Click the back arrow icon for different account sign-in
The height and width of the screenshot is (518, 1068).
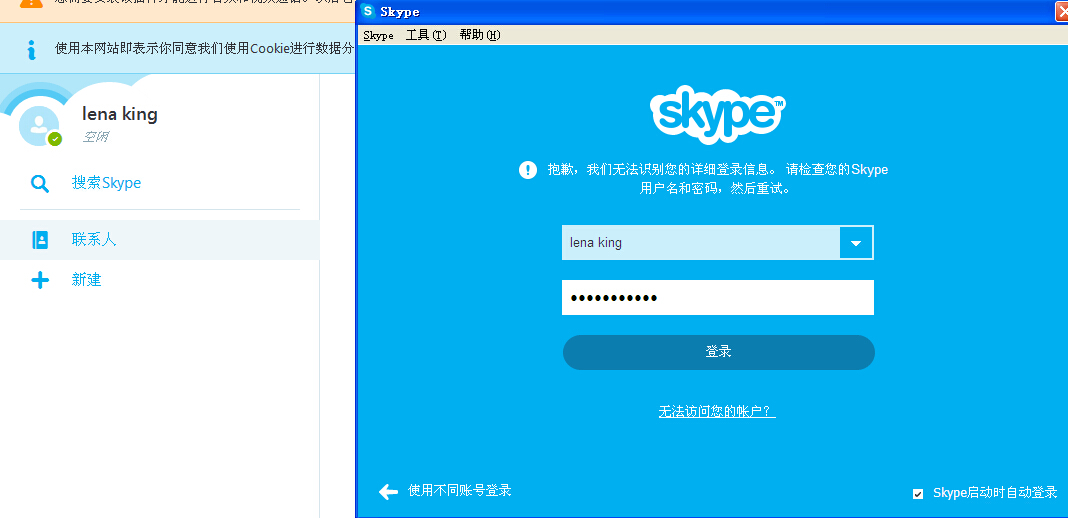pos(388,491)
